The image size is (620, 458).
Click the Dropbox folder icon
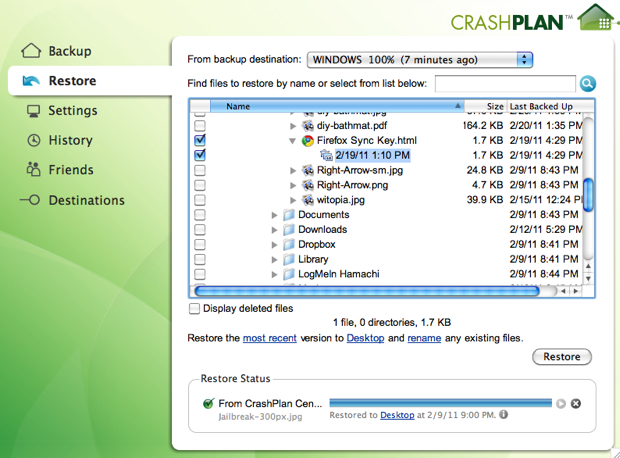(x=289, y=244)
